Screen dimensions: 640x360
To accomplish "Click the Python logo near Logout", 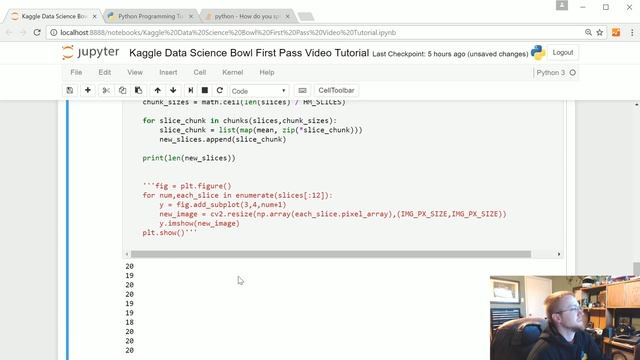I will click(x=538, y=53).
